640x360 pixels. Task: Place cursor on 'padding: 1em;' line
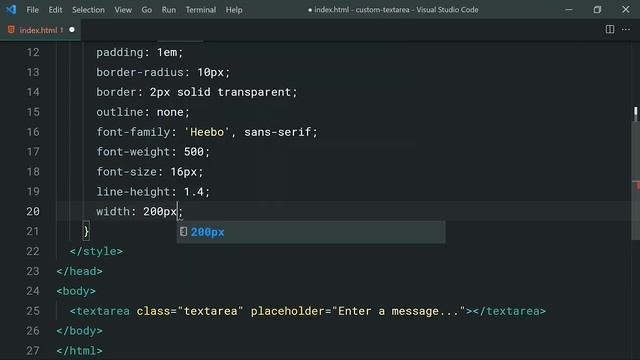pyautogui.click(x=140, y=52)
